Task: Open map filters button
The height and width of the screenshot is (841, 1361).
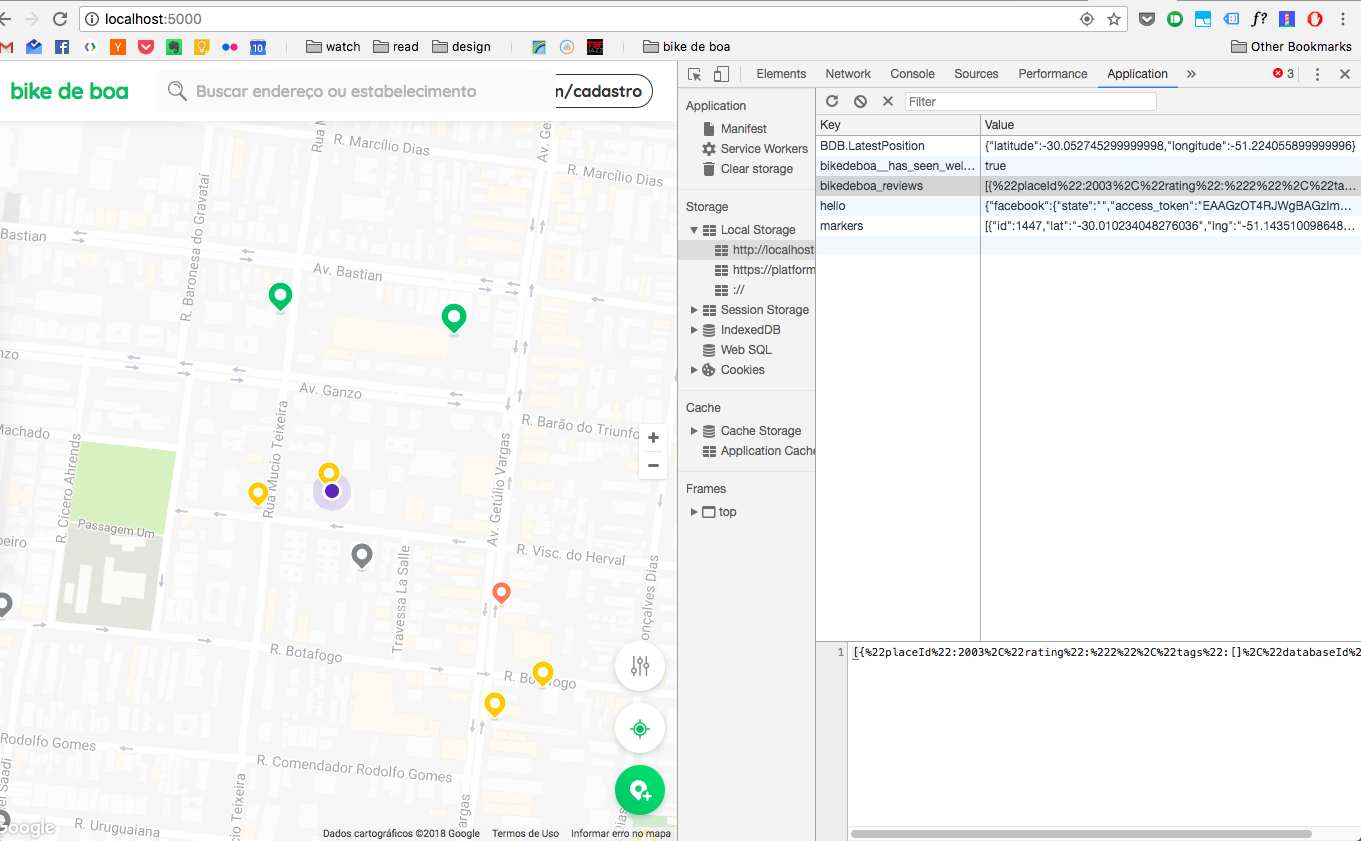Action: (x=640, y=666)
